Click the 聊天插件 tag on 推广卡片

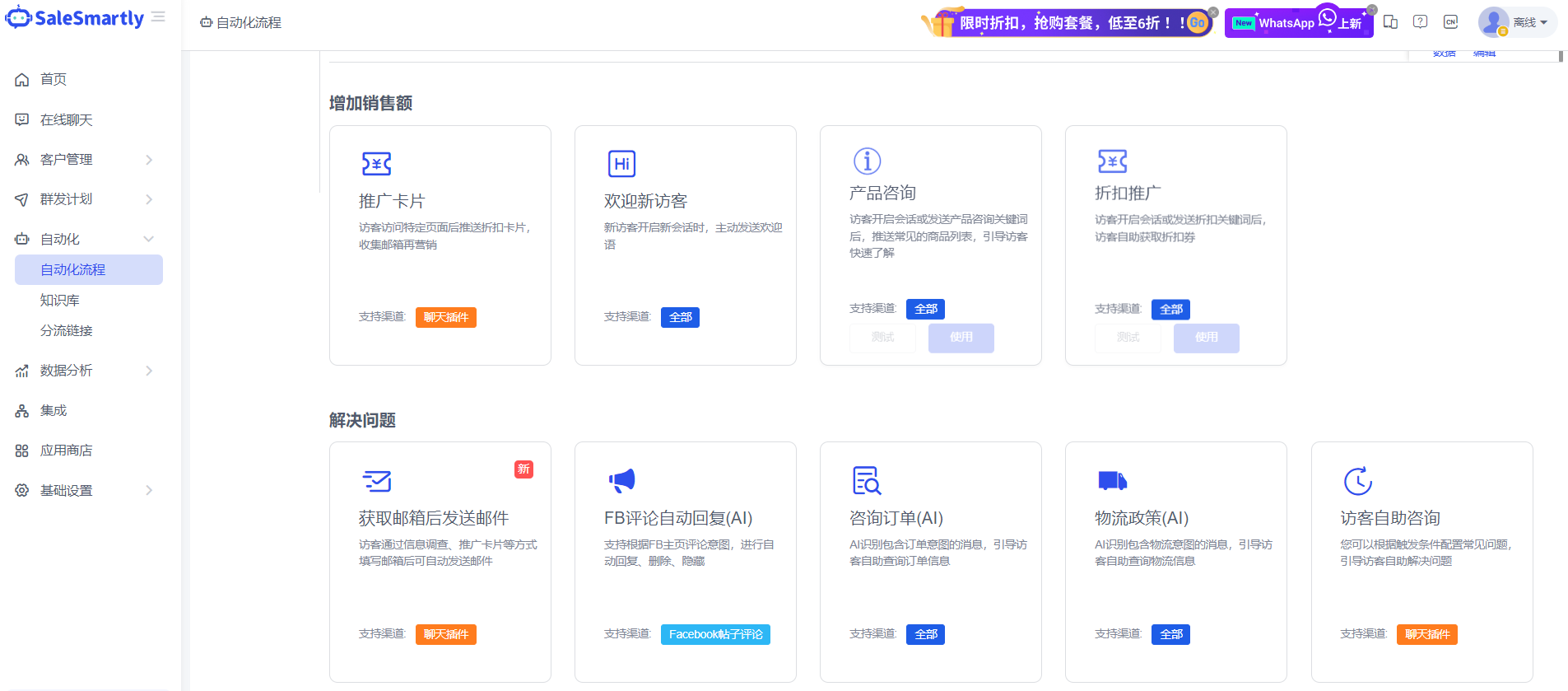tap(446, 317)
